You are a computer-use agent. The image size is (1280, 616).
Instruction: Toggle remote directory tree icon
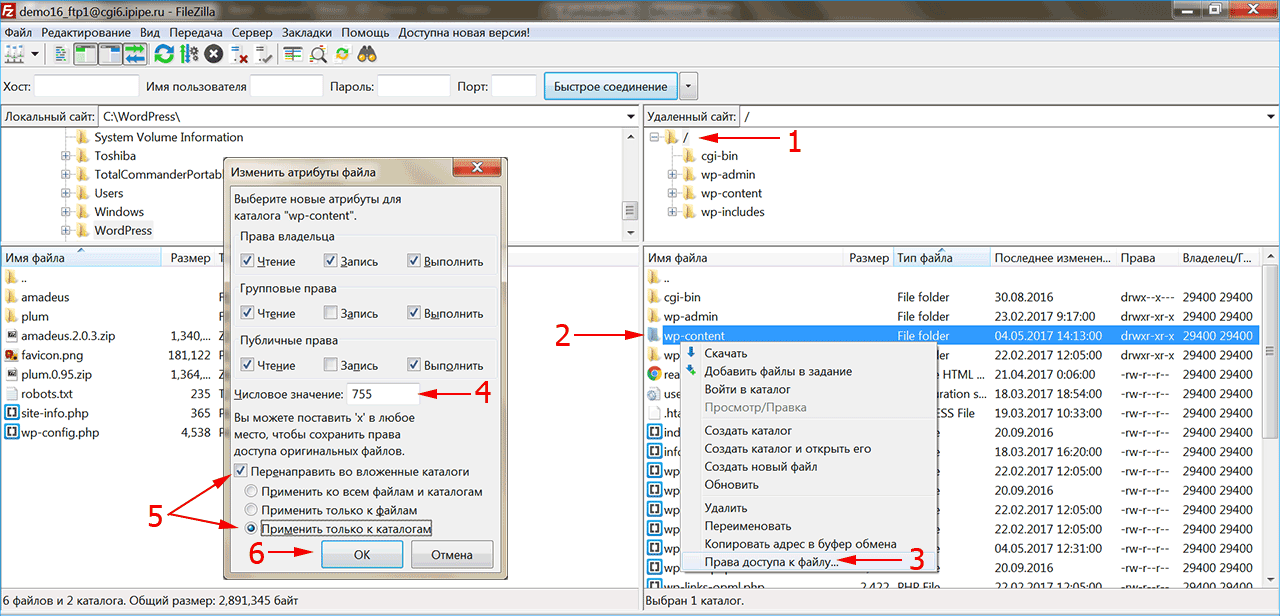[110, 53]
